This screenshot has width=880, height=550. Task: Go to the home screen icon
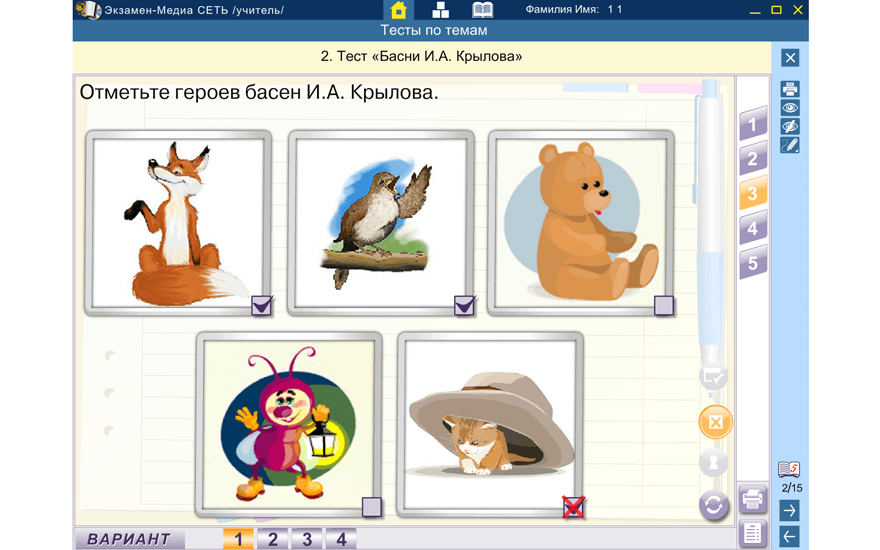(x=398, y=10)
